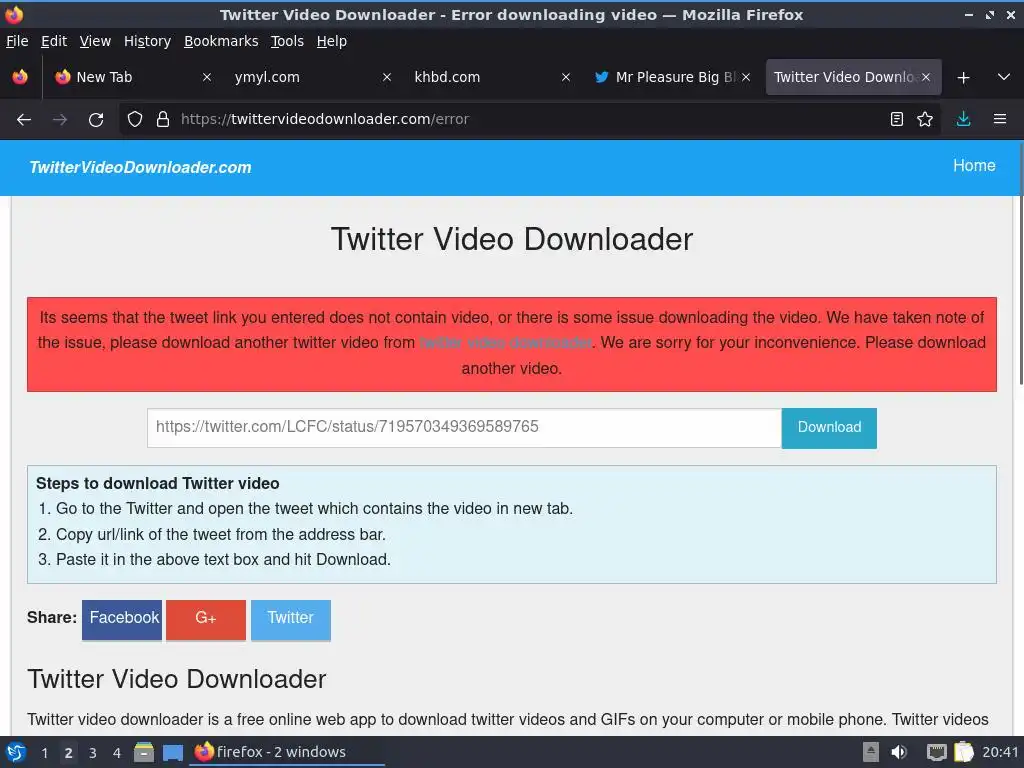The width and height of the screenshot is (1024, 768).
Task: Switch to the ymyl.com tab
Action: click(x=313, y=77)
